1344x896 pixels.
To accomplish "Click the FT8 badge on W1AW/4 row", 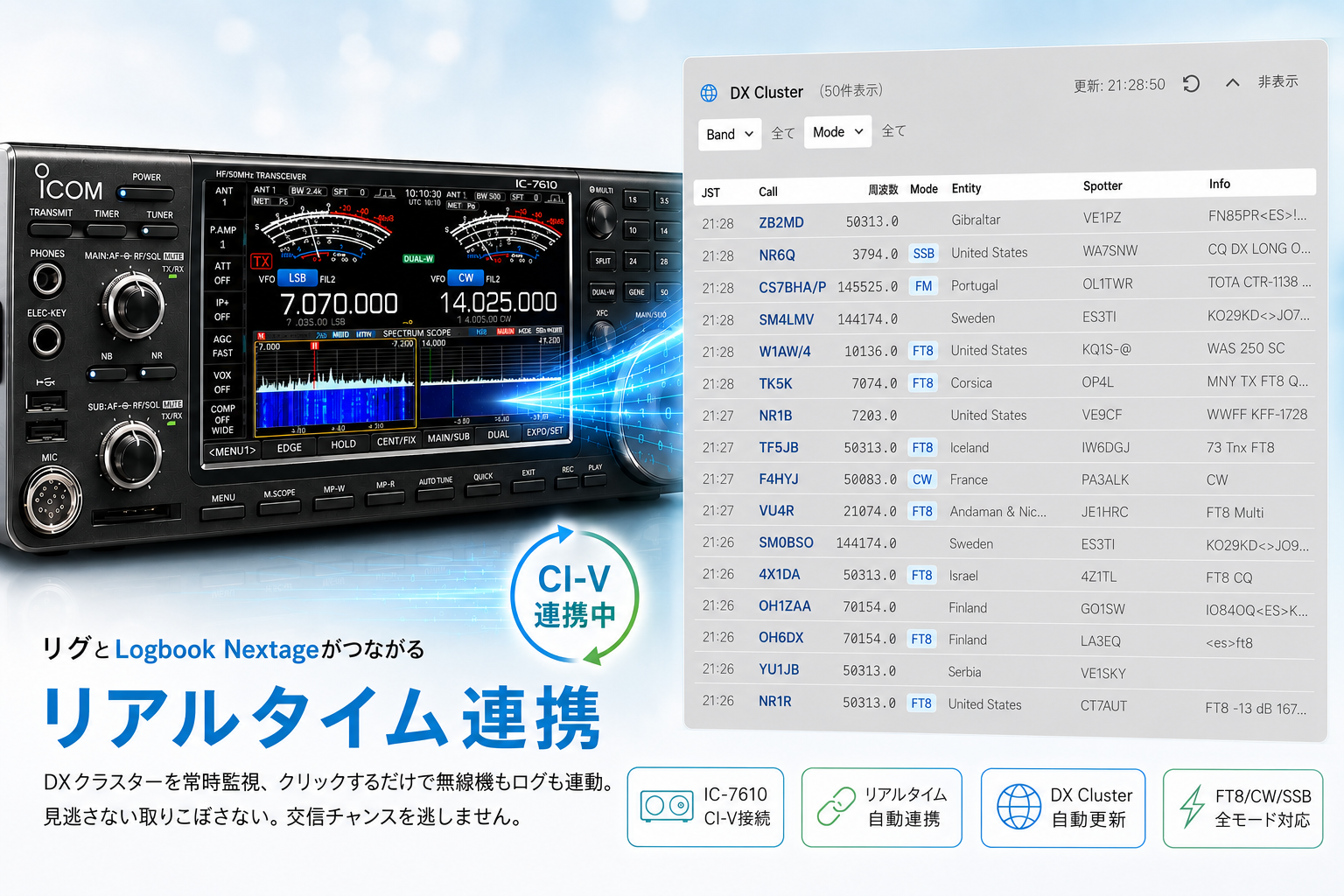I will click(x=922, y=351).
